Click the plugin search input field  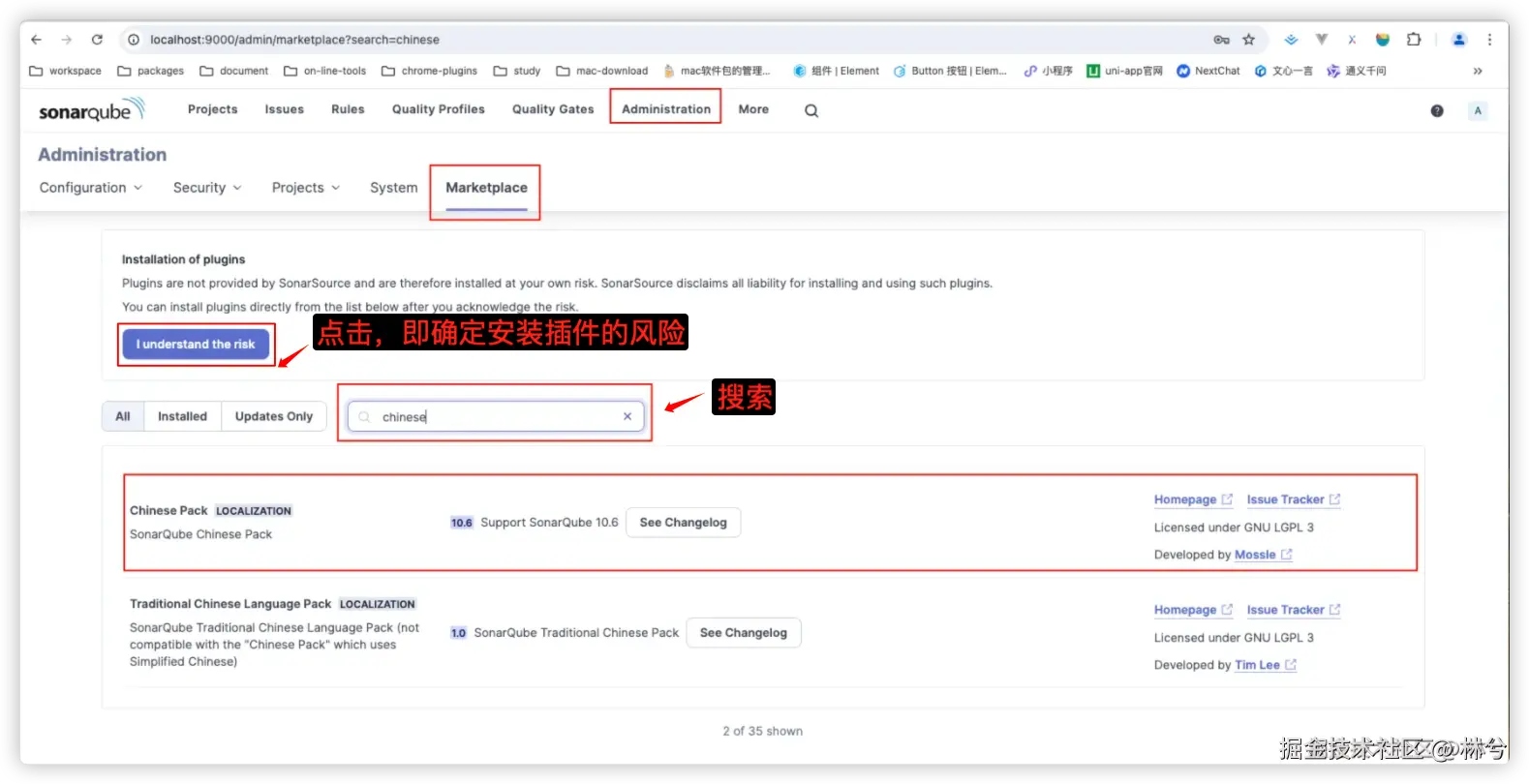(496, 416)
